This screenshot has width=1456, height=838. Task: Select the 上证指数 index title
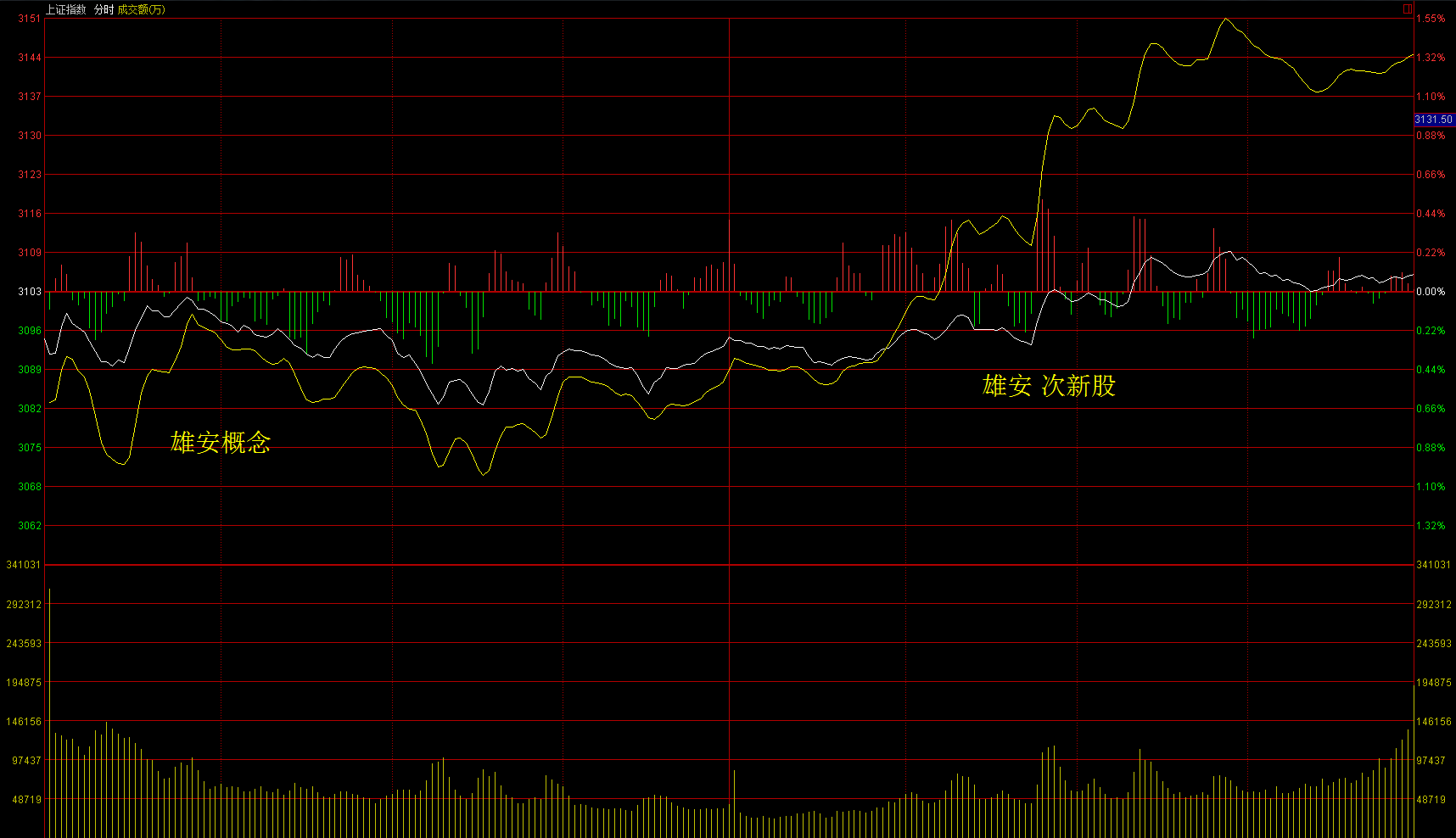[66, 9]
